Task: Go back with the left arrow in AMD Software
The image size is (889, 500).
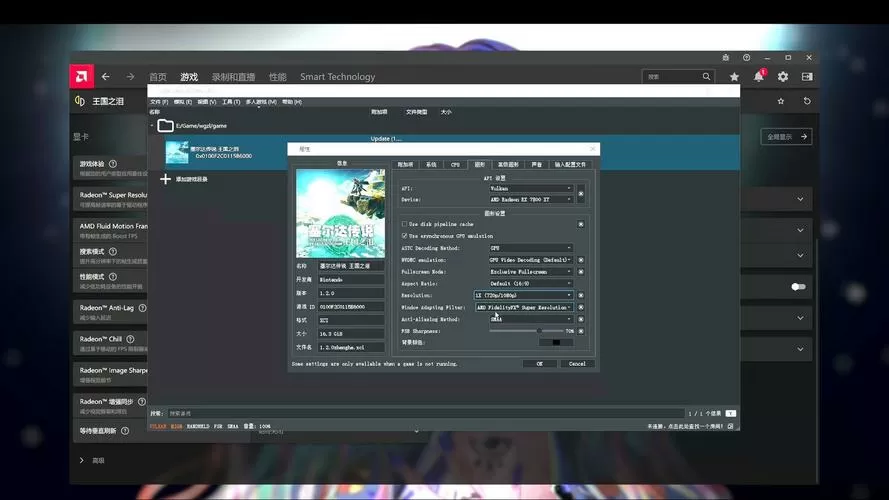Action: pos(106,77)
